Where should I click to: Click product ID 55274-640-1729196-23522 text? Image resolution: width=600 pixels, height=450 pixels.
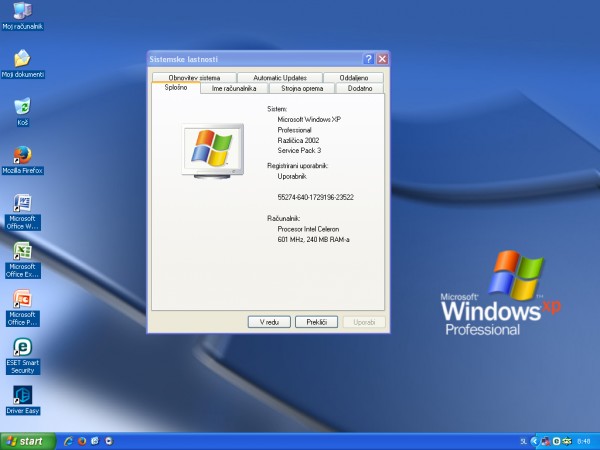point(315,197)
